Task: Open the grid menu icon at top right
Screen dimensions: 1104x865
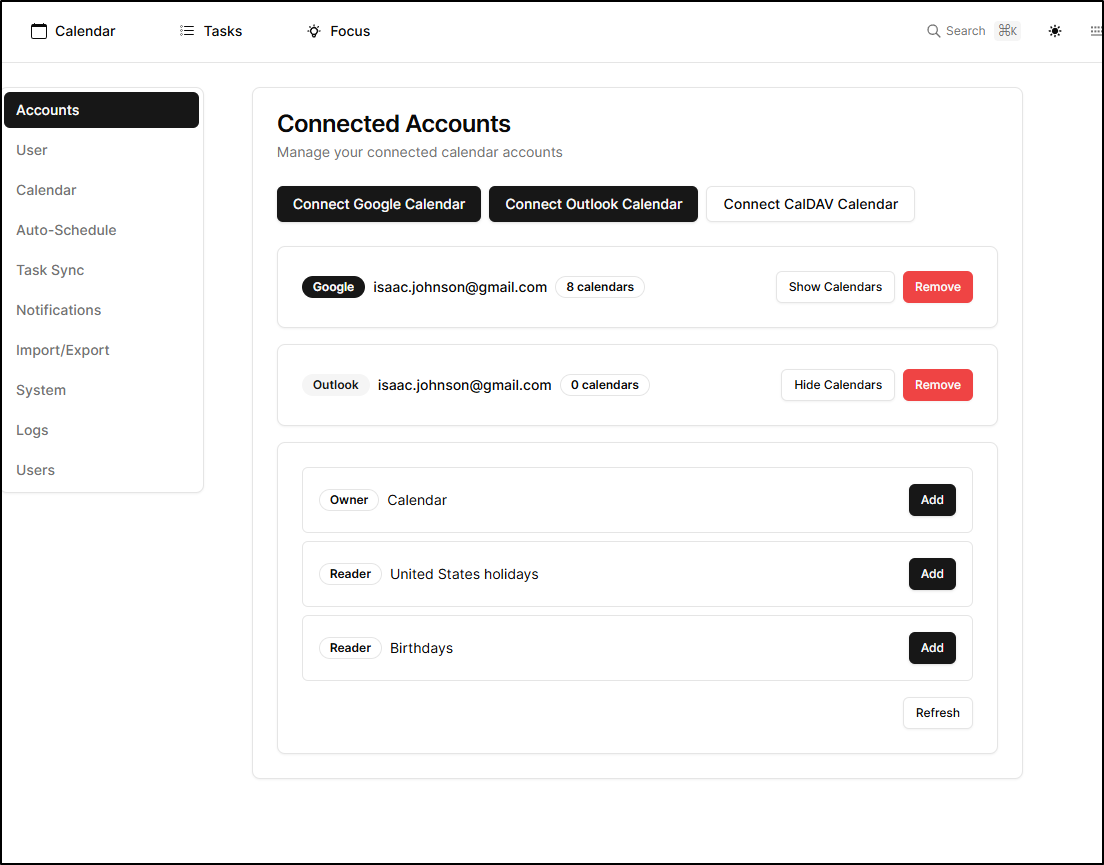Action: pyautogui.click(x=1096, y=31)
